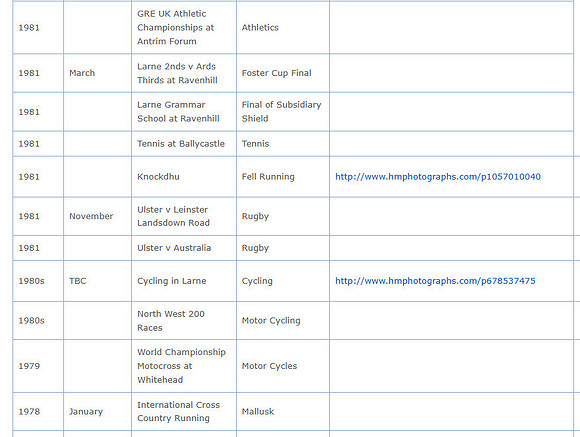Select the 'Athletics' cell
Viewport: 580px width, 437px height.
[x=283, y=28]
